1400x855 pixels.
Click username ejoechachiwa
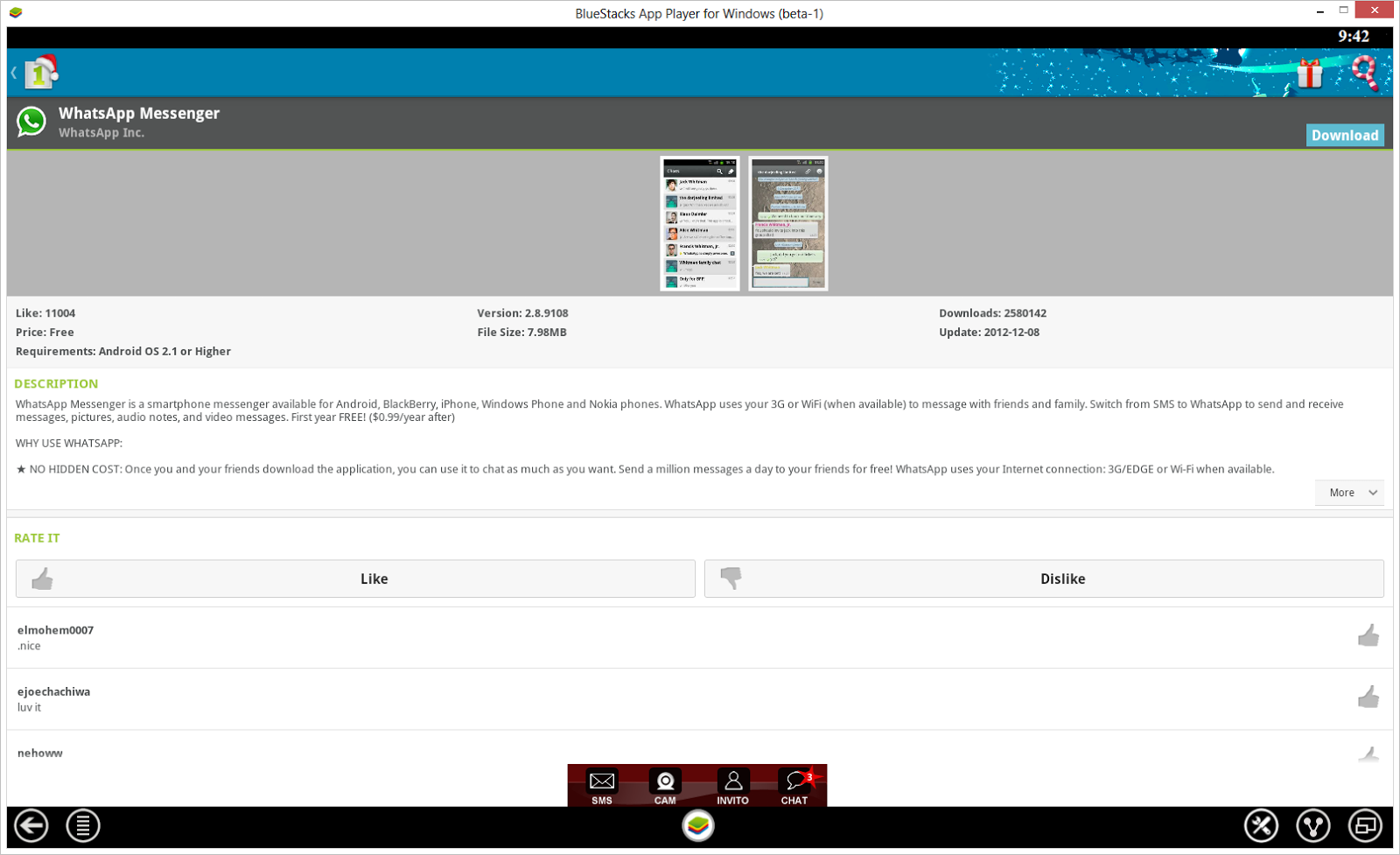pyautogui.click(x=53, y=691)
